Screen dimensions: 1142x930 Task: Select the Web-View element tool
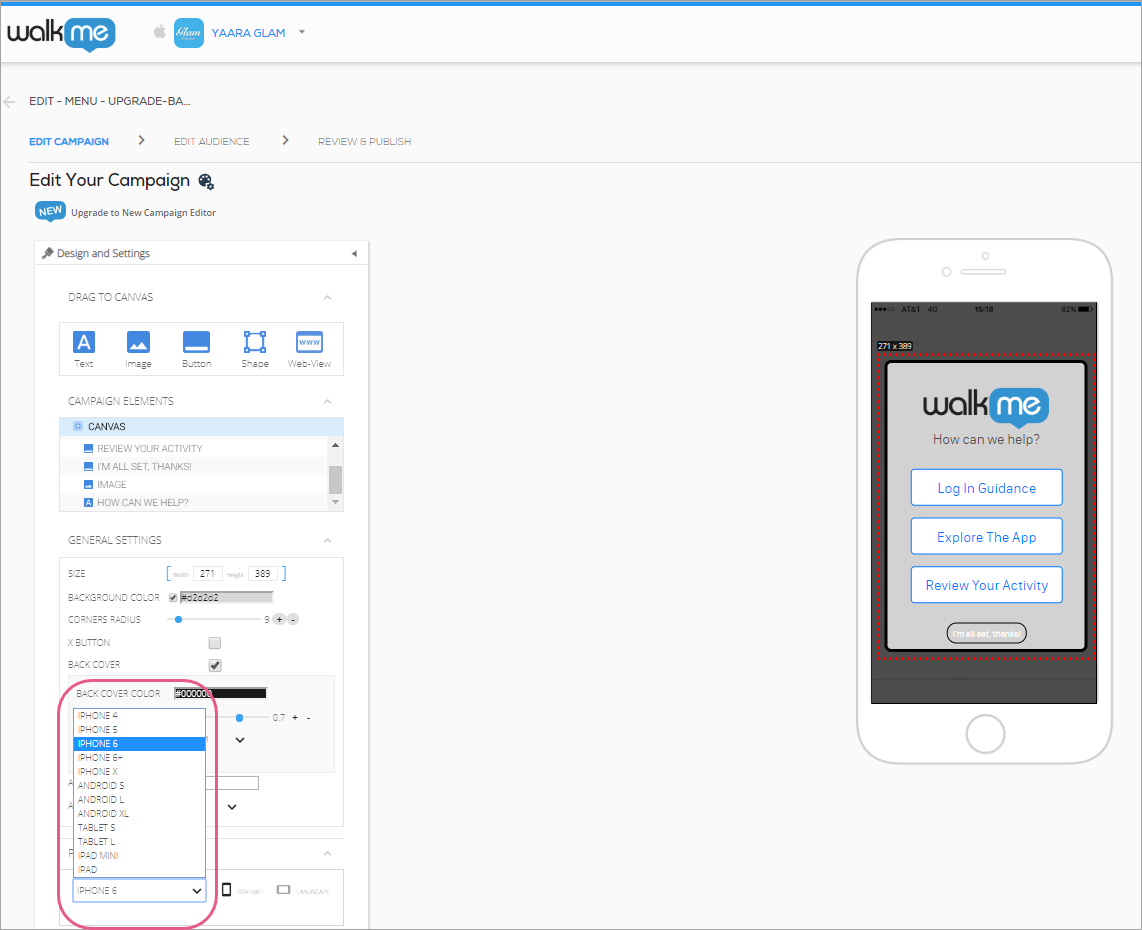(310, 349)
